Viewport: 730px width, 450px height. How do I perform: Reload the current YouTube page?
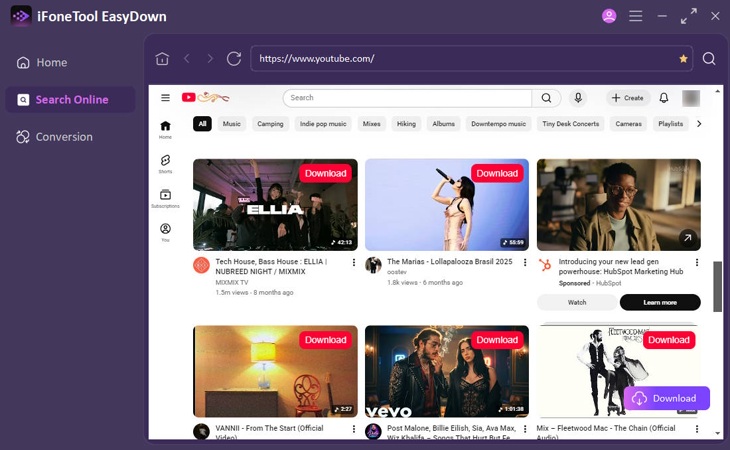(x=234, y=59)
